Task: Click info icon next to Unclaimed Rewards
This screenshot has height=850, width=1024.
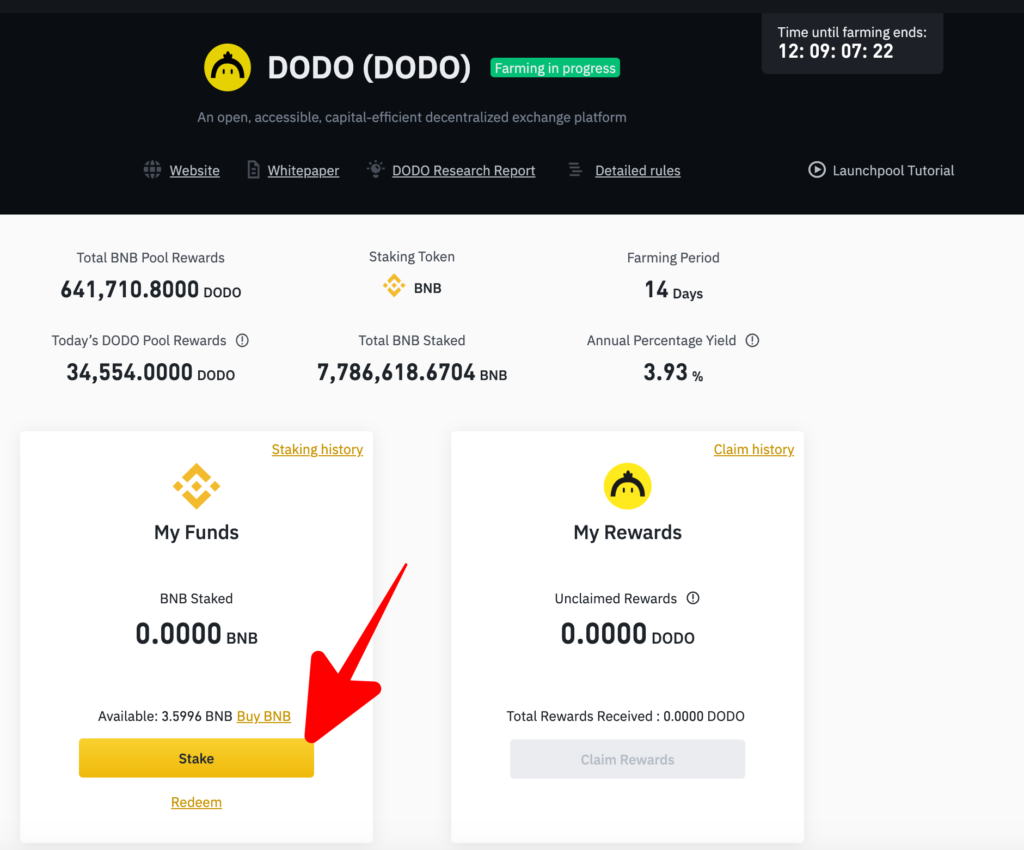Action: coord(693,599)
